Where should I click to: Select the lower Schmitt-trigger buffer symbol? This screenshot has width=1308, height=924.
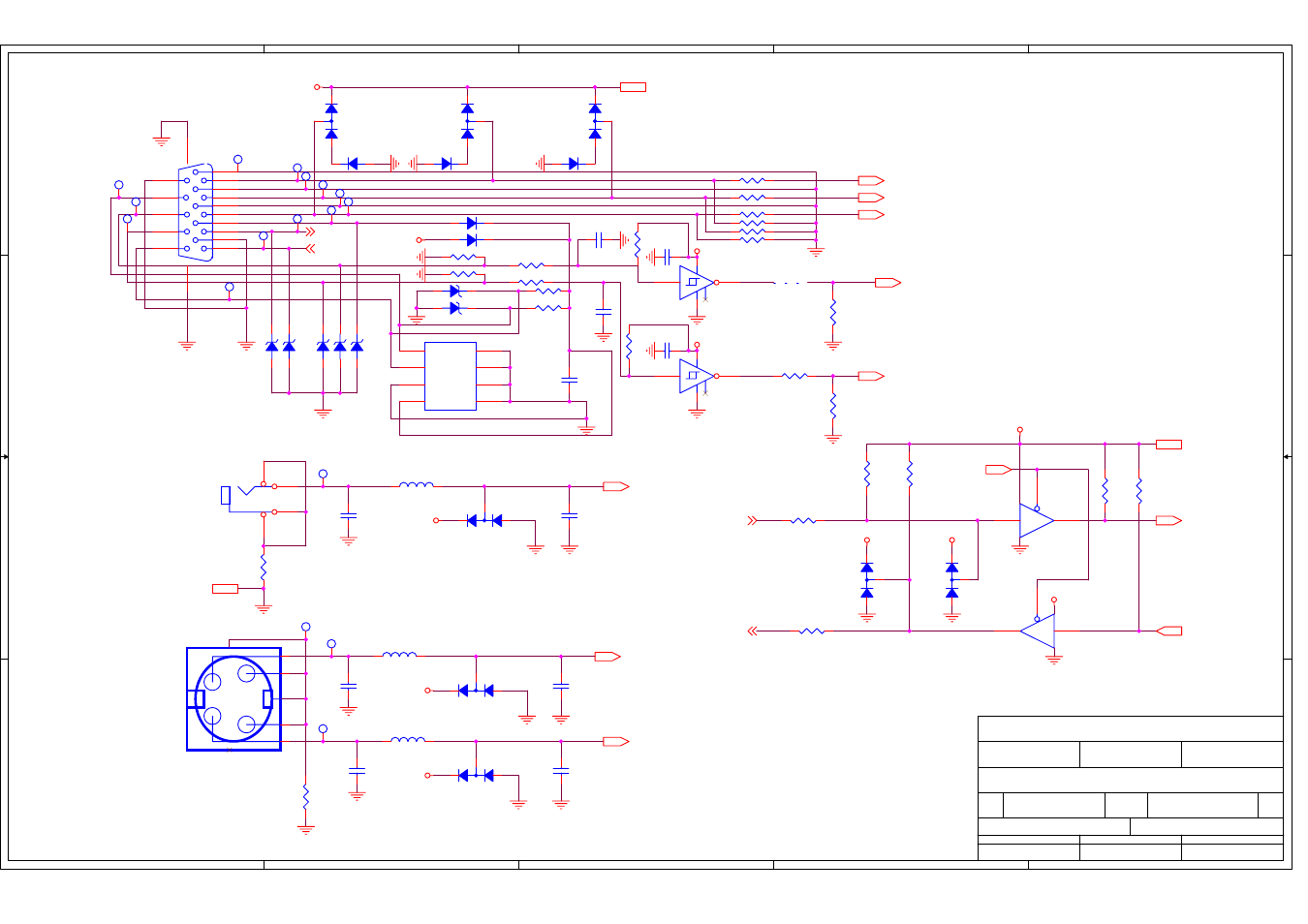coord(697,376)
